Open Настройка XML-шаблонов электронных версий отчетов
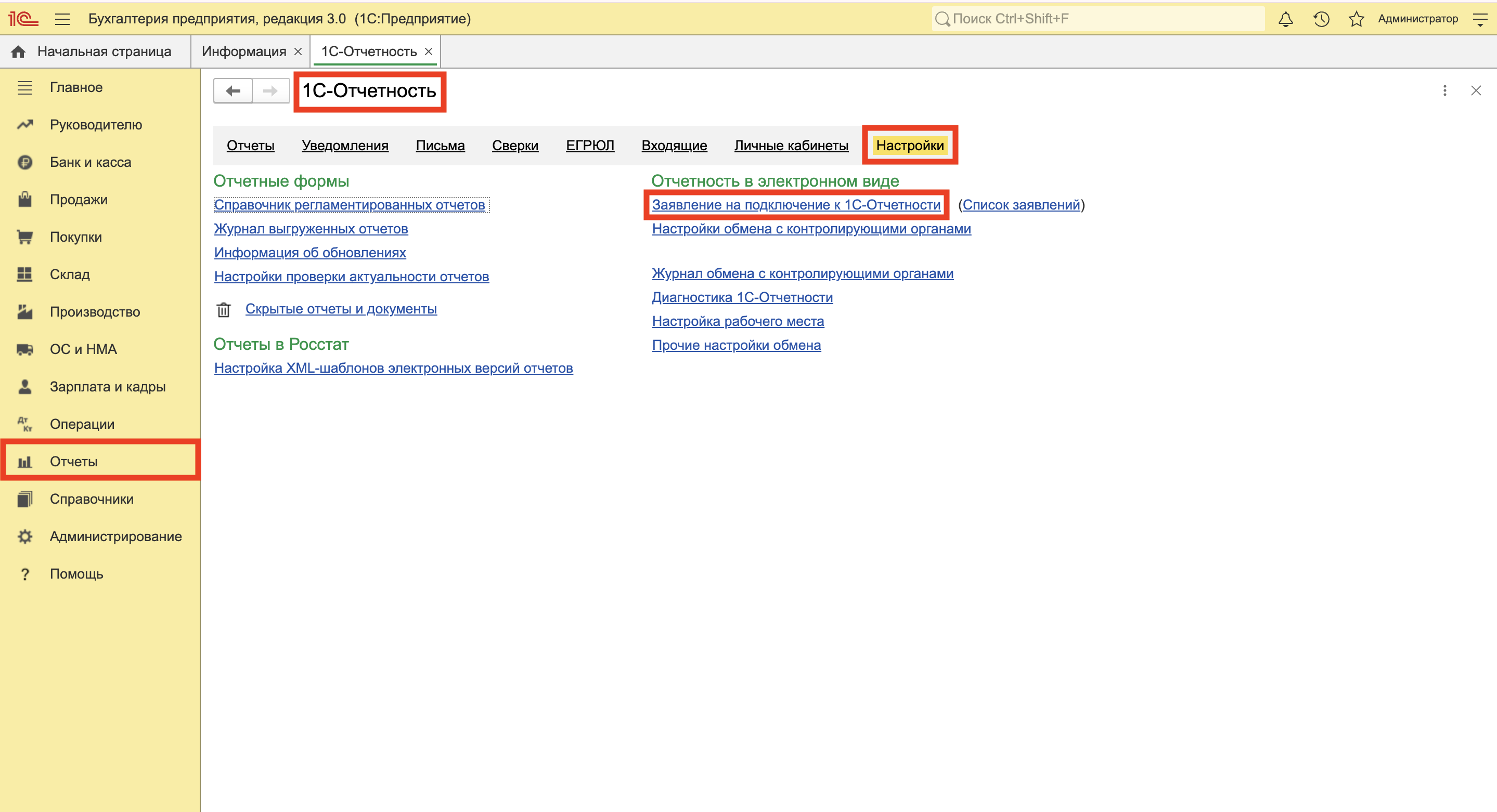 pos(393,368)
